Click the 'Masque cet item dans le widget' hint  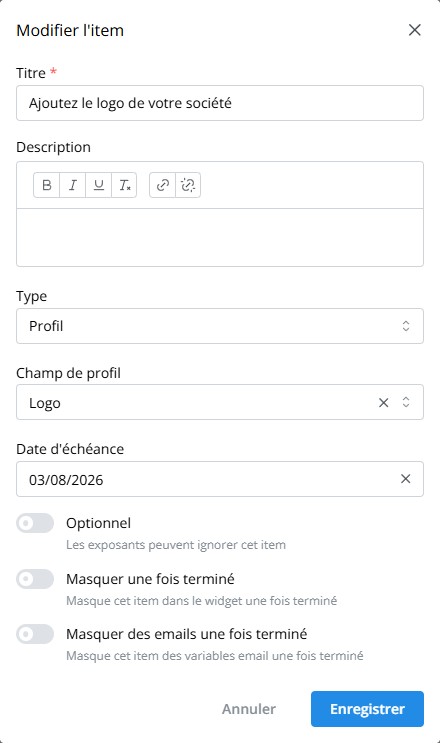[x=201, y=601]
